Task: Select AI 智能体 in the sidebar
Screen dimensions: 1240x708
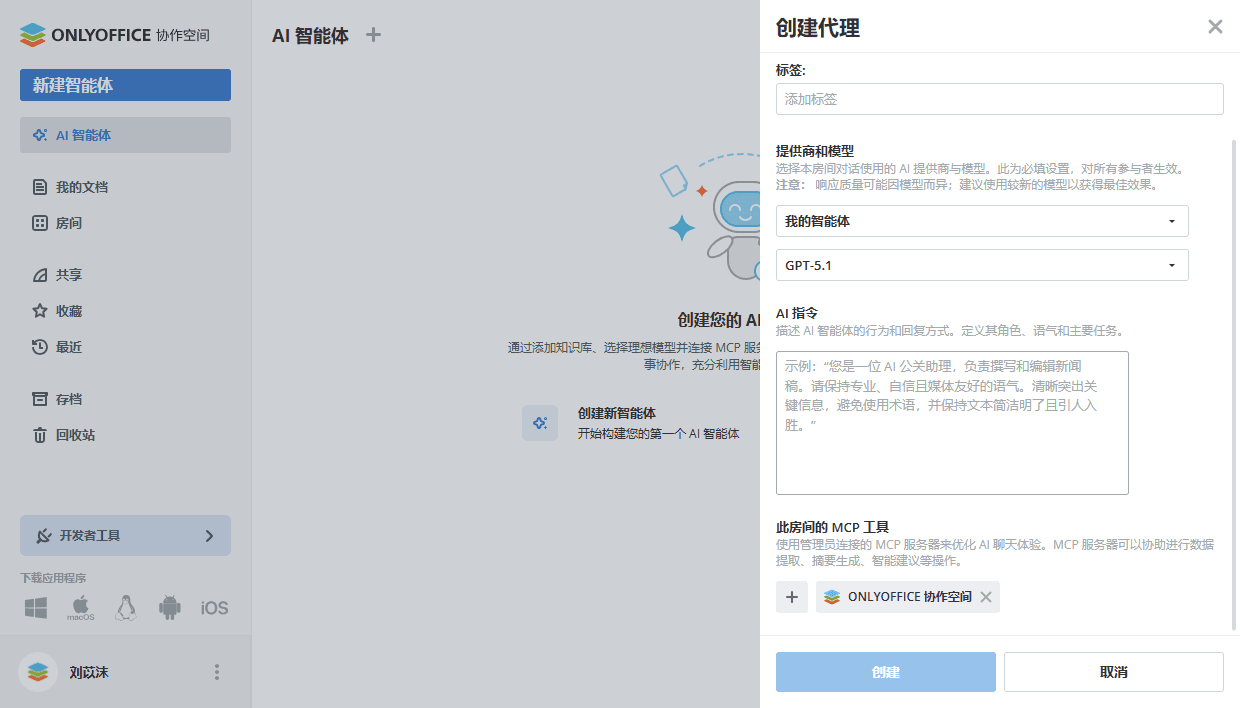Action: (84, 135)
